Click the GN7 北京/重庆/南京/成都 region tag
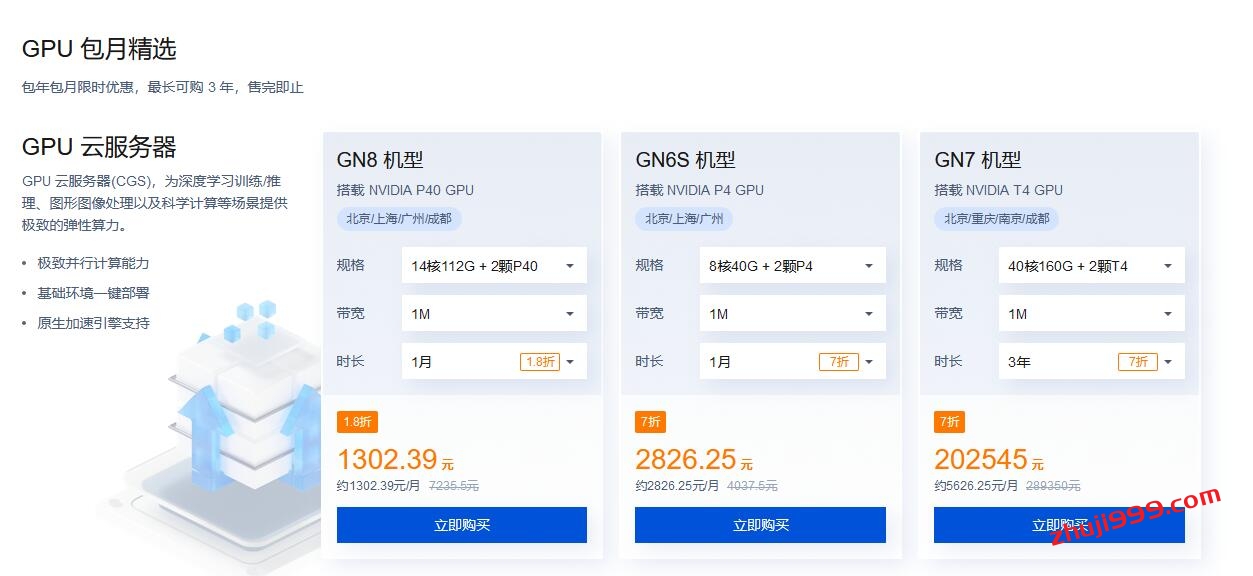 (x=996, y=219)
